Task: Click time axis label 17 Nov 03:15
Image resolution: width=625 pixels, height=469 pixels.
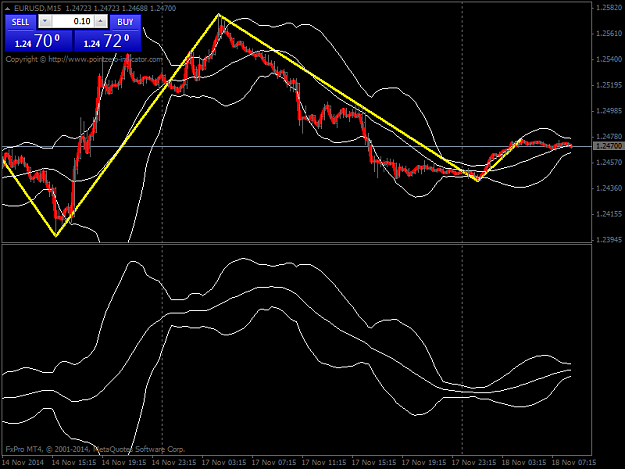Action: (x=224, y=463)
